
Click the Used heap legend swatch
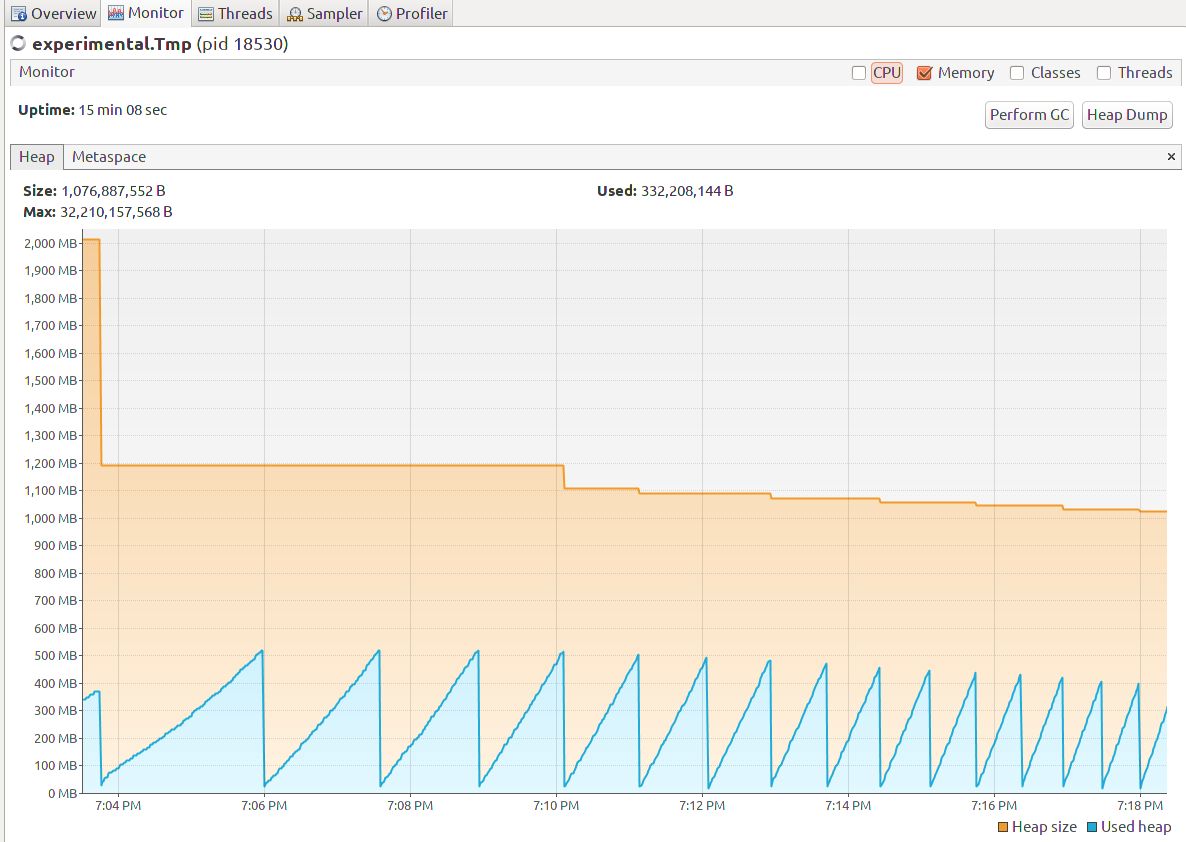click(1091, 827)
